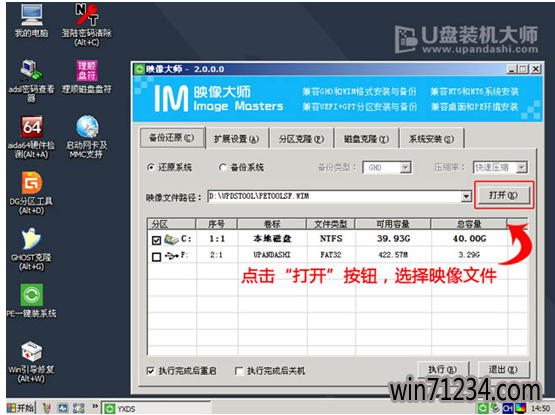Select the 启动网卡及MMC支持 globe icon
The image size is (555, 415).
[x=87, y=126]
